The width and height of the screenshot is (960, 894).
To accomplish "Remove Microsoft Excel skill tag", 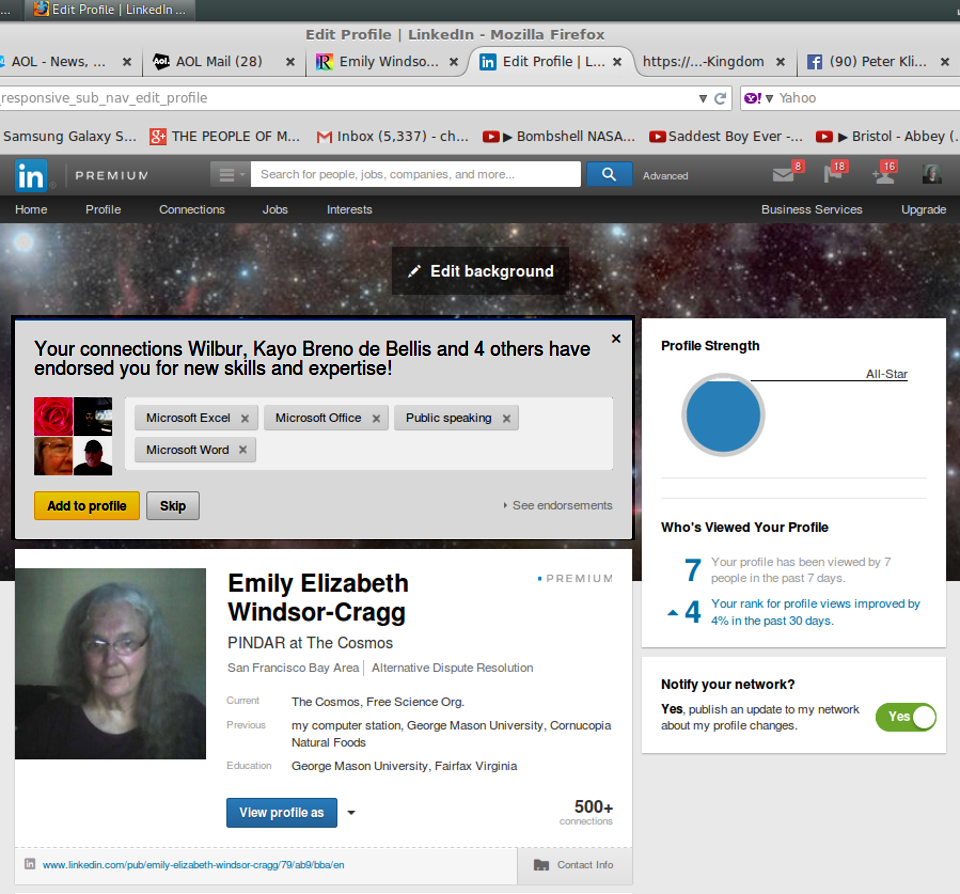I will coord(245,419).
